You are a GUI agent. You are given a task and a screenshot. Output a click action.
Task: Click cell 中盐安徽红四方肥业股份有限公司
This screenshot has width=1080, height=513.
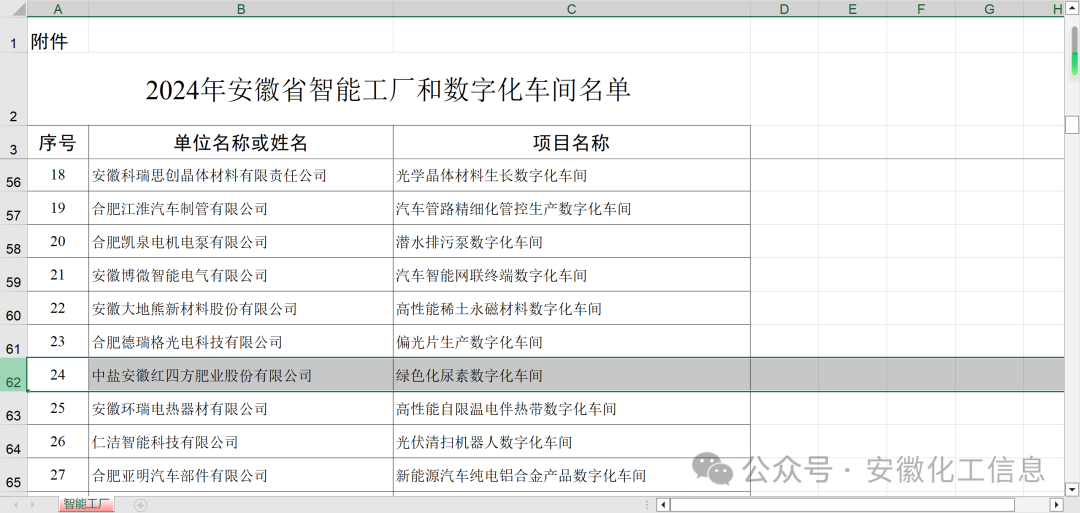(241, 375)
